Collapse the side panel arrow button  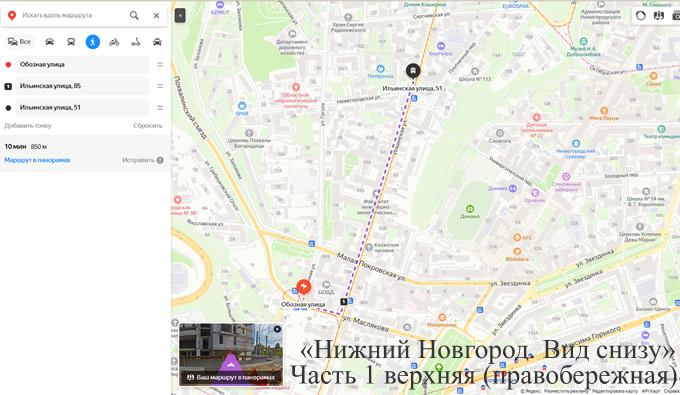coord(180,16)
